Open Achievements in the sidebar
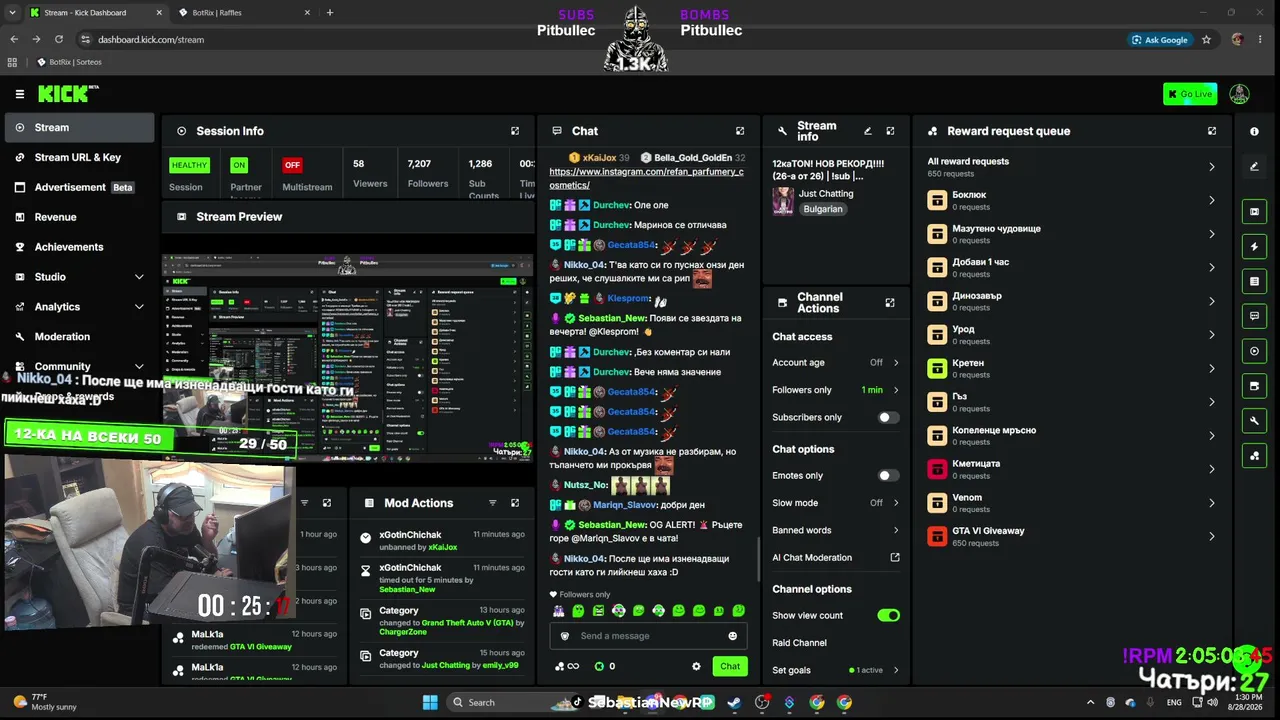The image size is (1280, 720). tap(80, 247)
